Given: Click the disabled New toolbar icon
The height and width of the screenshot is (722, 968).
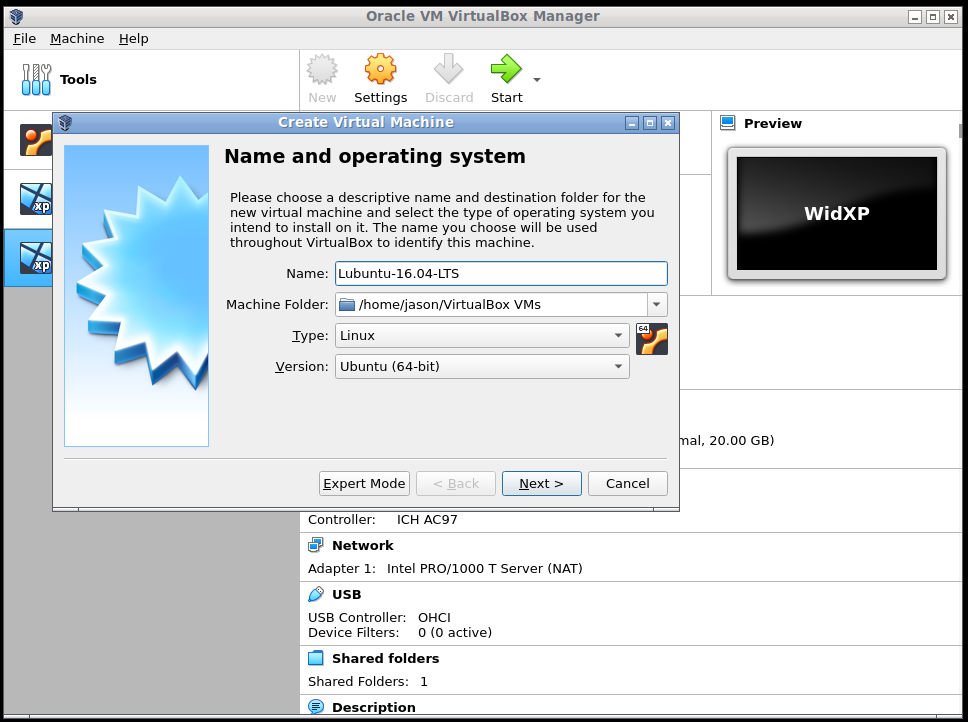Looking at the screenshot, I should 322,69.
